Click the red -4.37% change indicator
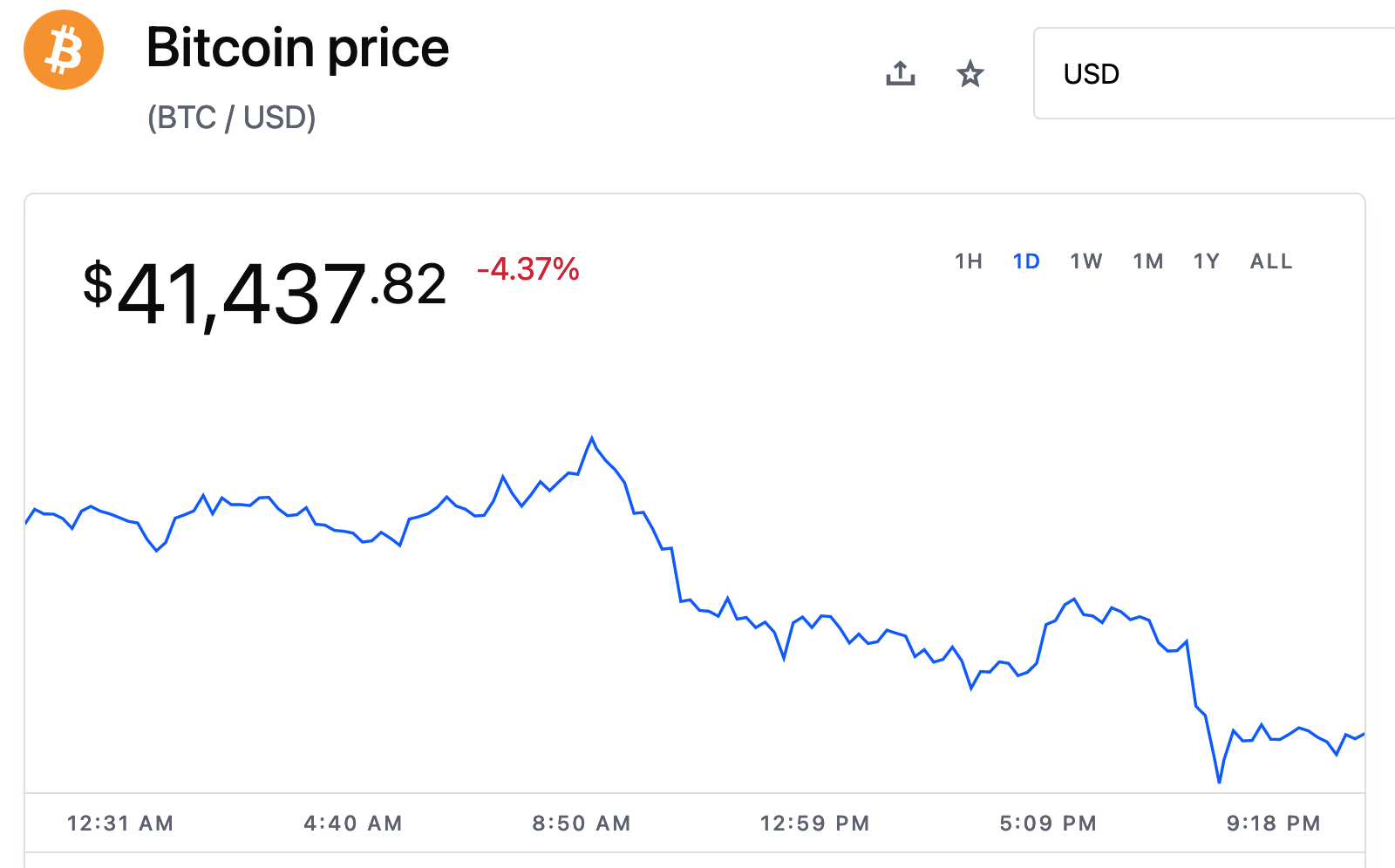 click(528, 269)
